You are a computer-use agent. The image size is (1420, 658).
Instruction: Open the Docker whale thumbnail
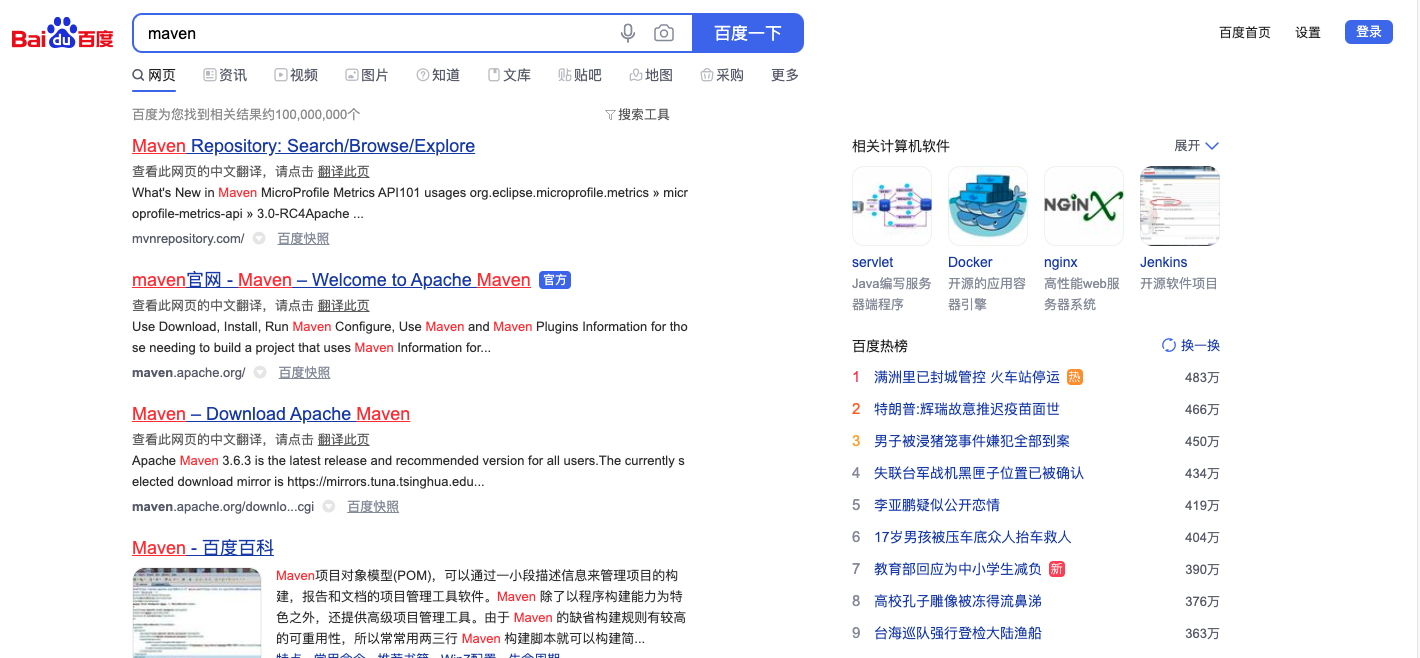(x=988, y=206)
